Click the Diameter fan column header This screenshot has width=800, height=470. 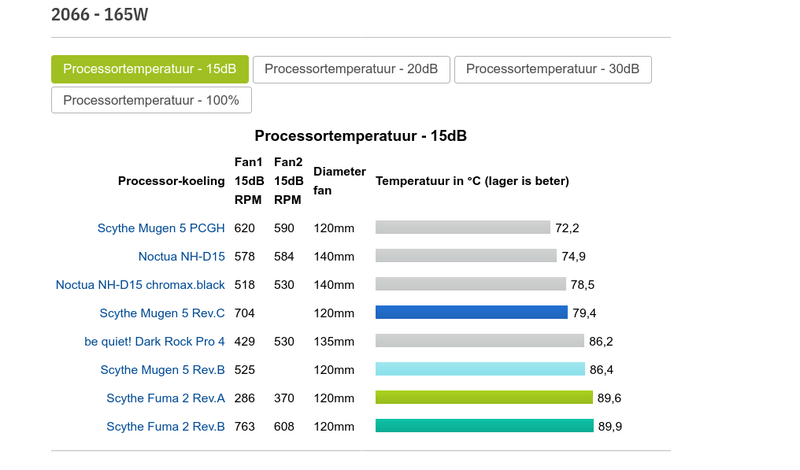(x=339, y=181)
